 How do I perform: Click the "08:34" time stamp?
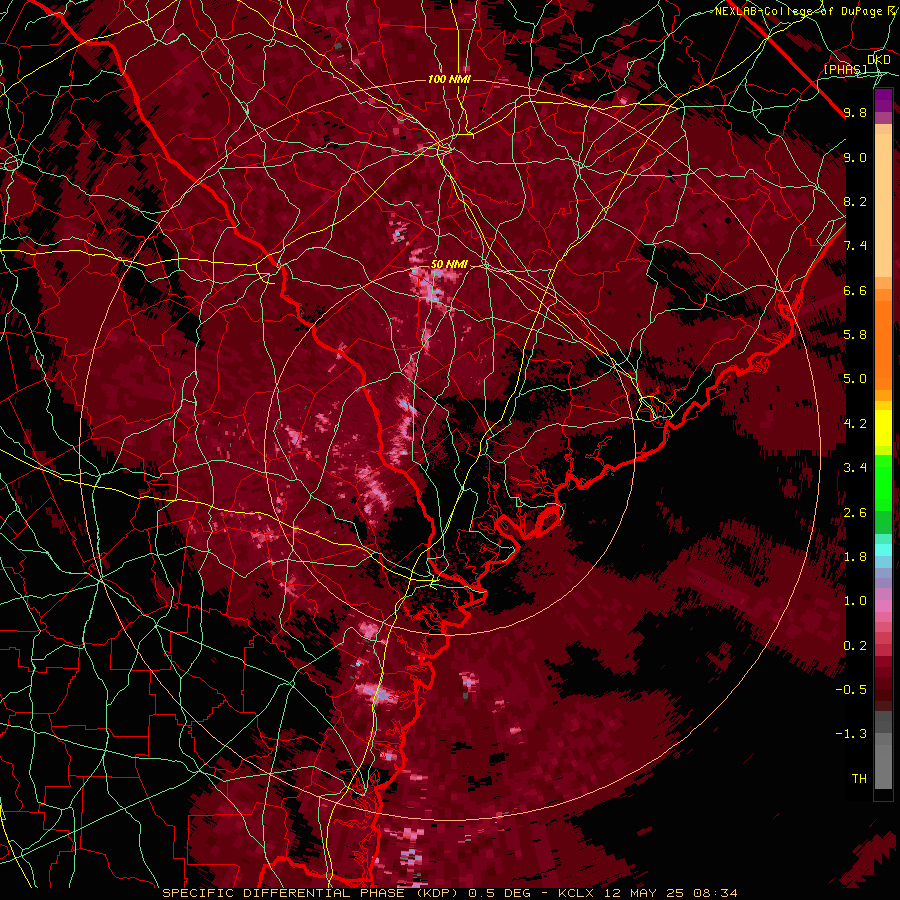(x=718, y=893)
